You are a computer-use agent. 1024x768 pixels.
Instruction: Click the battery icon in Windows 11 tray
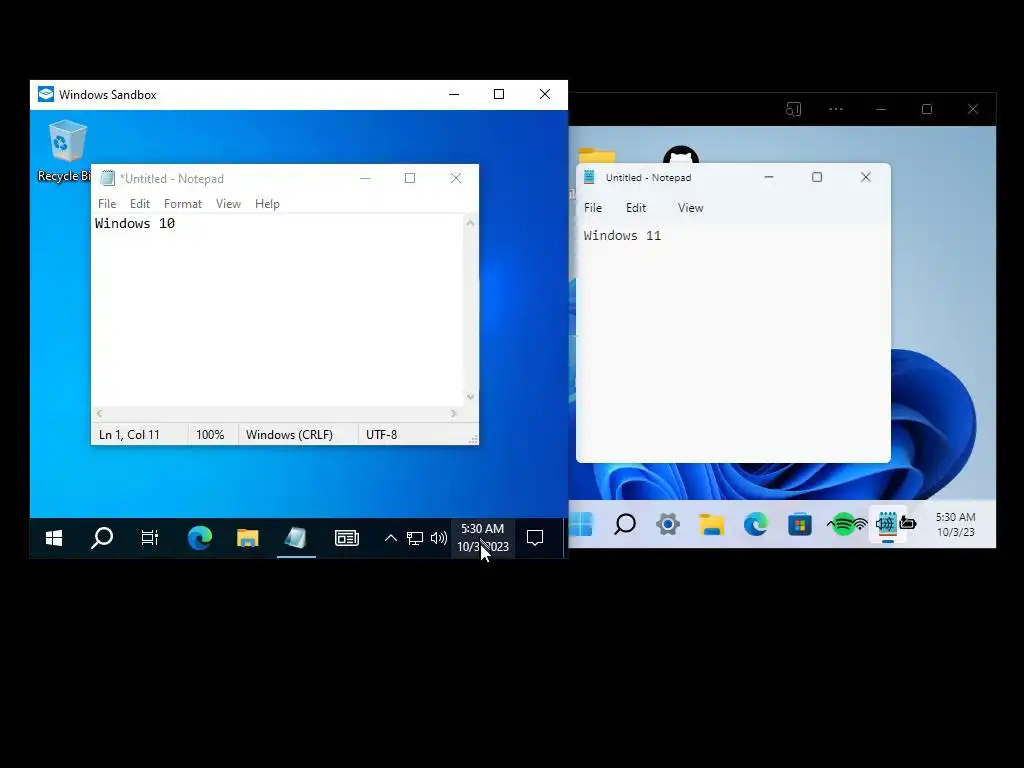(x=908, y=523)
